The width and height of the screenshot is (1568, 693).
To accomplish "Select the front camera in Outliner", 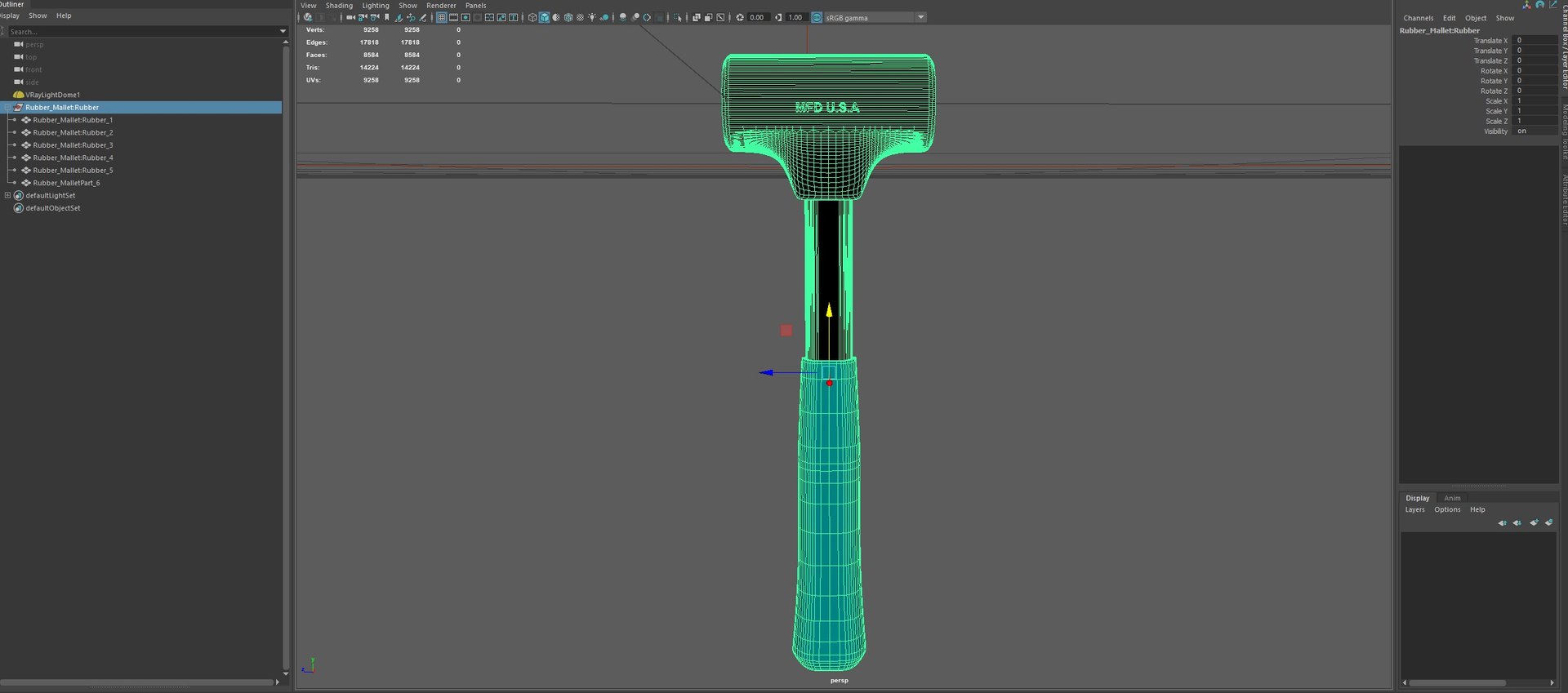I will click(x=33, y=69).
